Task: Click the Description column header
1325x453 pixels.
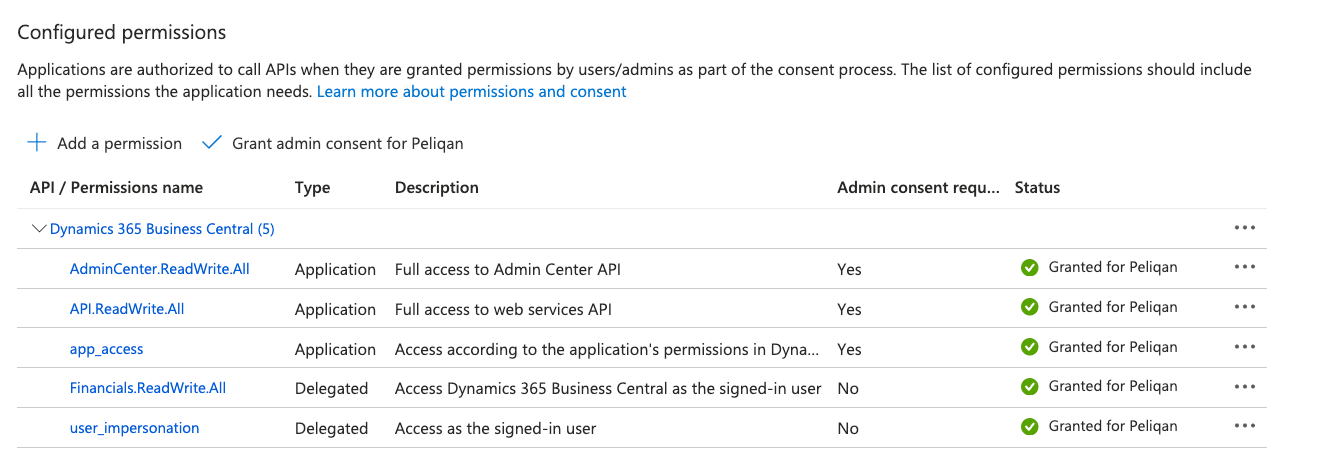Action: [437, 187]
